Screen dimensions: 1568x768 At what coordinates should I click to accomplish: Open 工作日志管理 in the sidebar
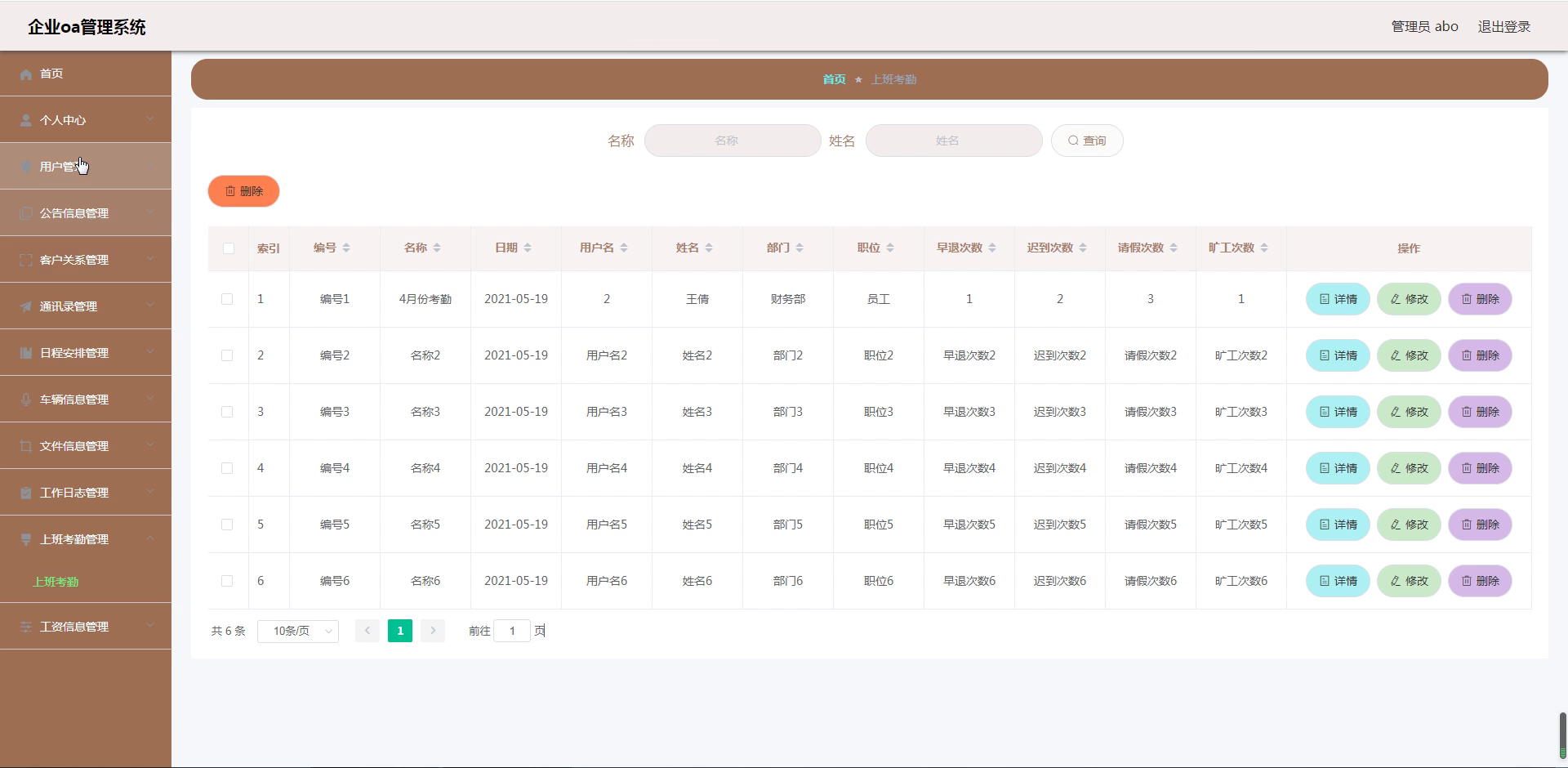click(86, 493)
